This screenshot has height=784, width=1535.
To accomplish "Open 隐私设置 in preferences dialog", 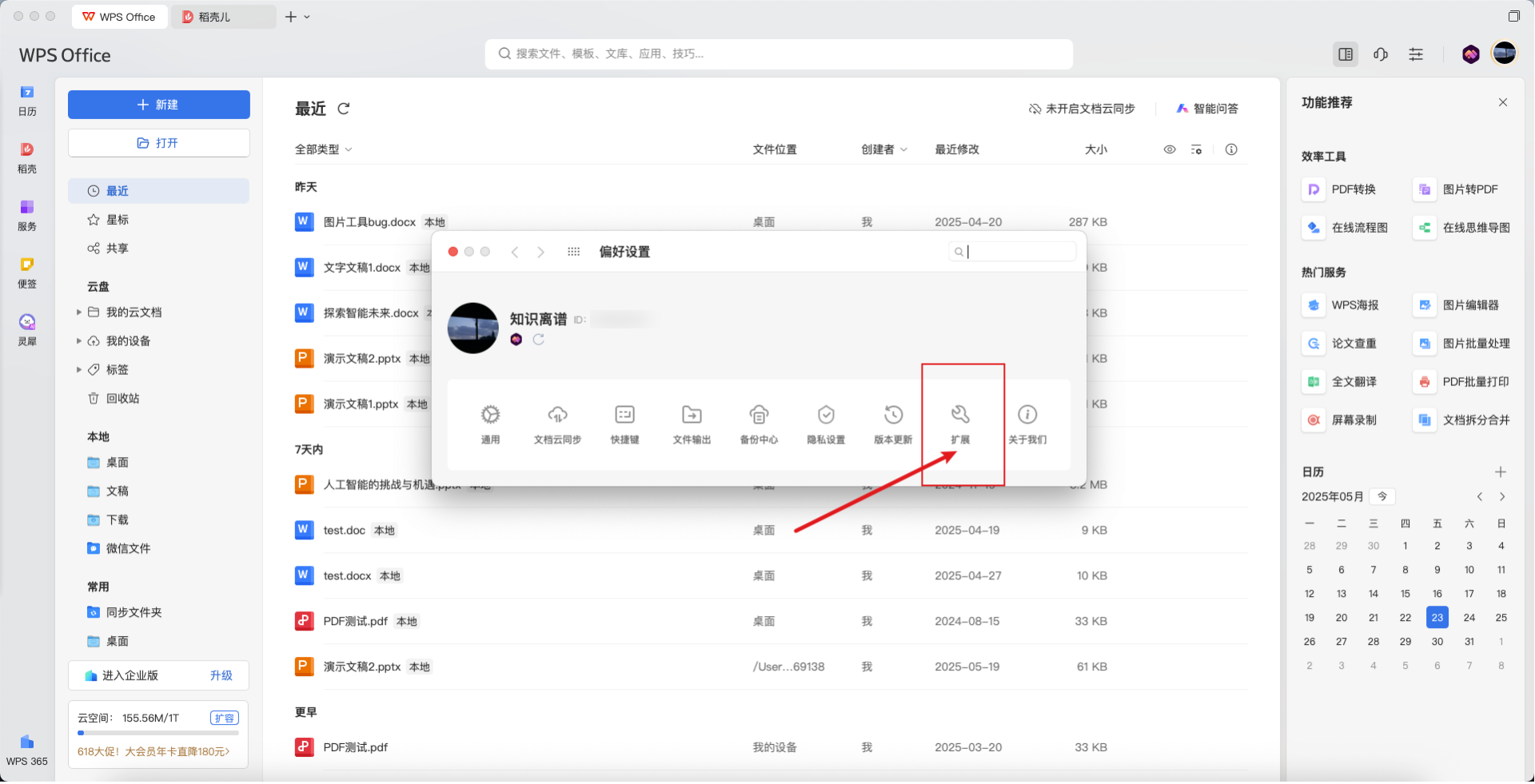I will point(826,424).
